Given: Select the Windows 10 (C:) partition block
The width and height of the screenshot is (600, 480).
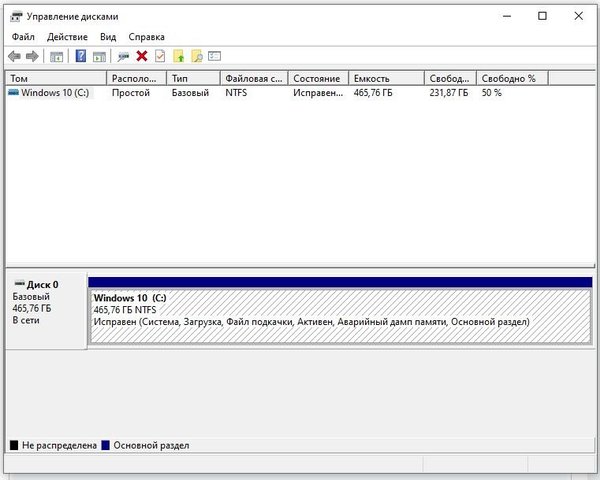Looking at the screenshot, I should [x=340, y=316].
